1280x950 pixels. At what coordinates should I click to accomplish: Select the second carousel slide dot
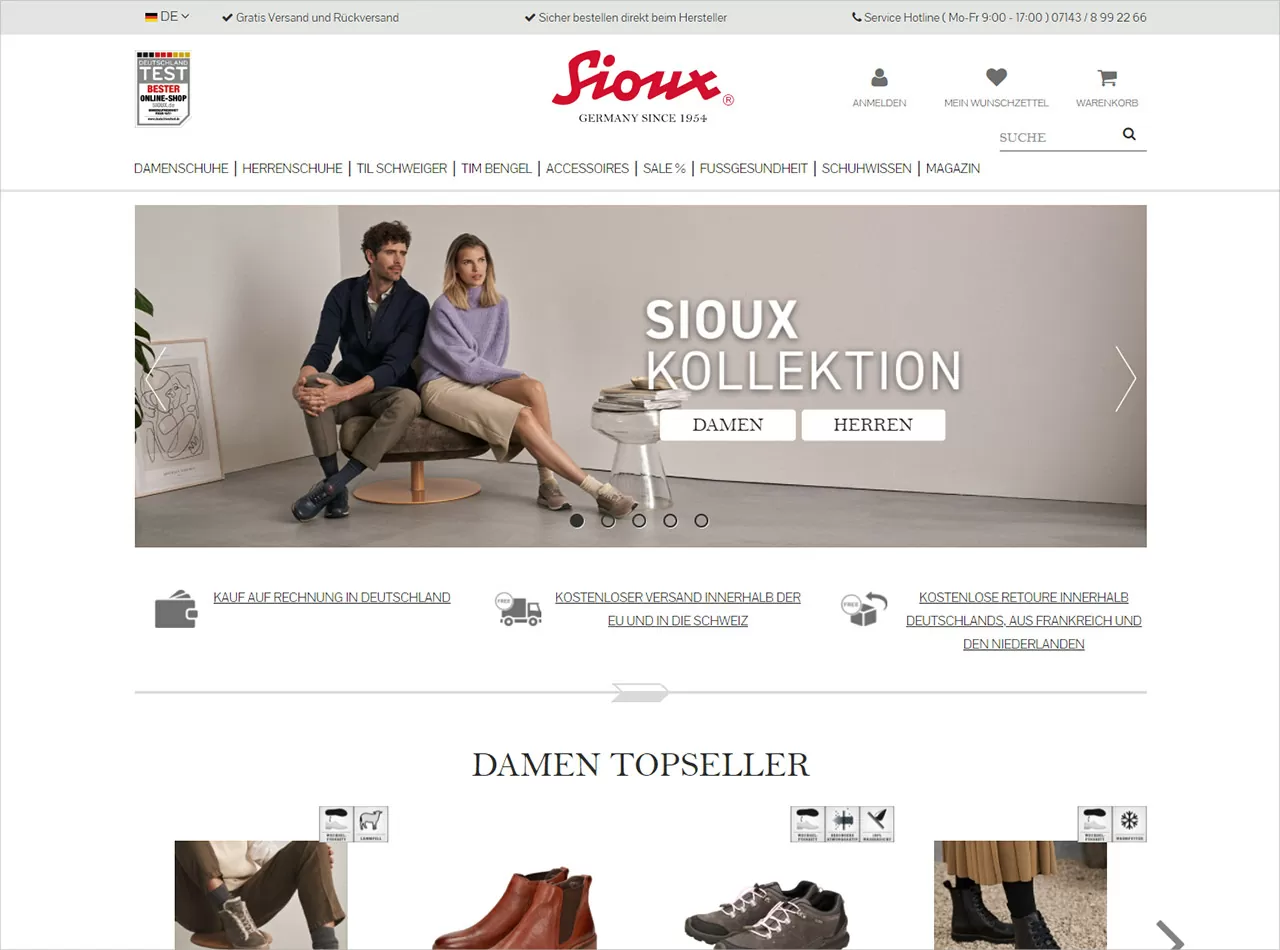[x=608, y=520]
